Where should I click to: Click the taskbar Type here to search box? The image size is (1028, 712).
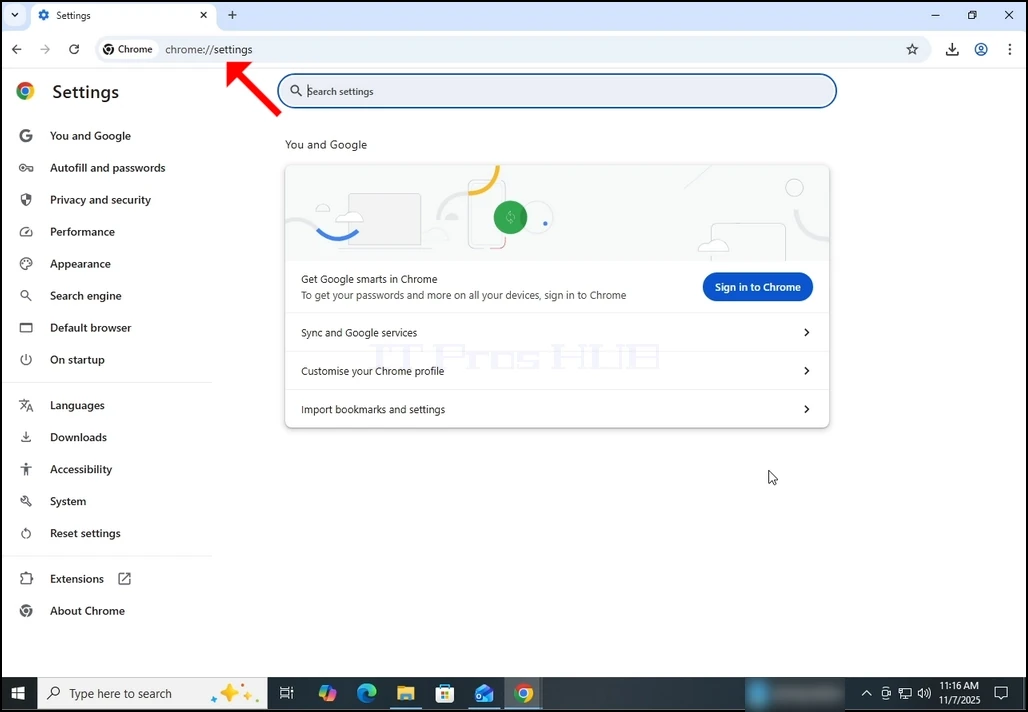coord(152,694)
